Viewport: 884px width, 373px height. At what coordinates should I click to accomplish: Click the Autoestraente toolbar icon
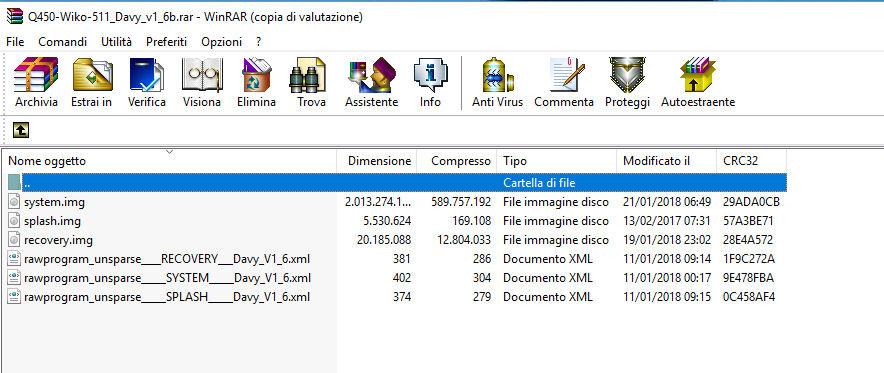(697, 74)
